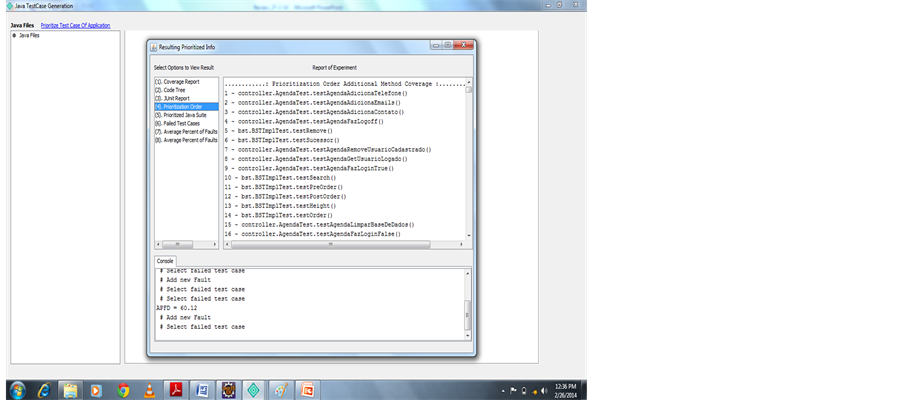Open Windows Explorer folder icon in taskbar
902x400 pixels.
[x=70, y=391]
